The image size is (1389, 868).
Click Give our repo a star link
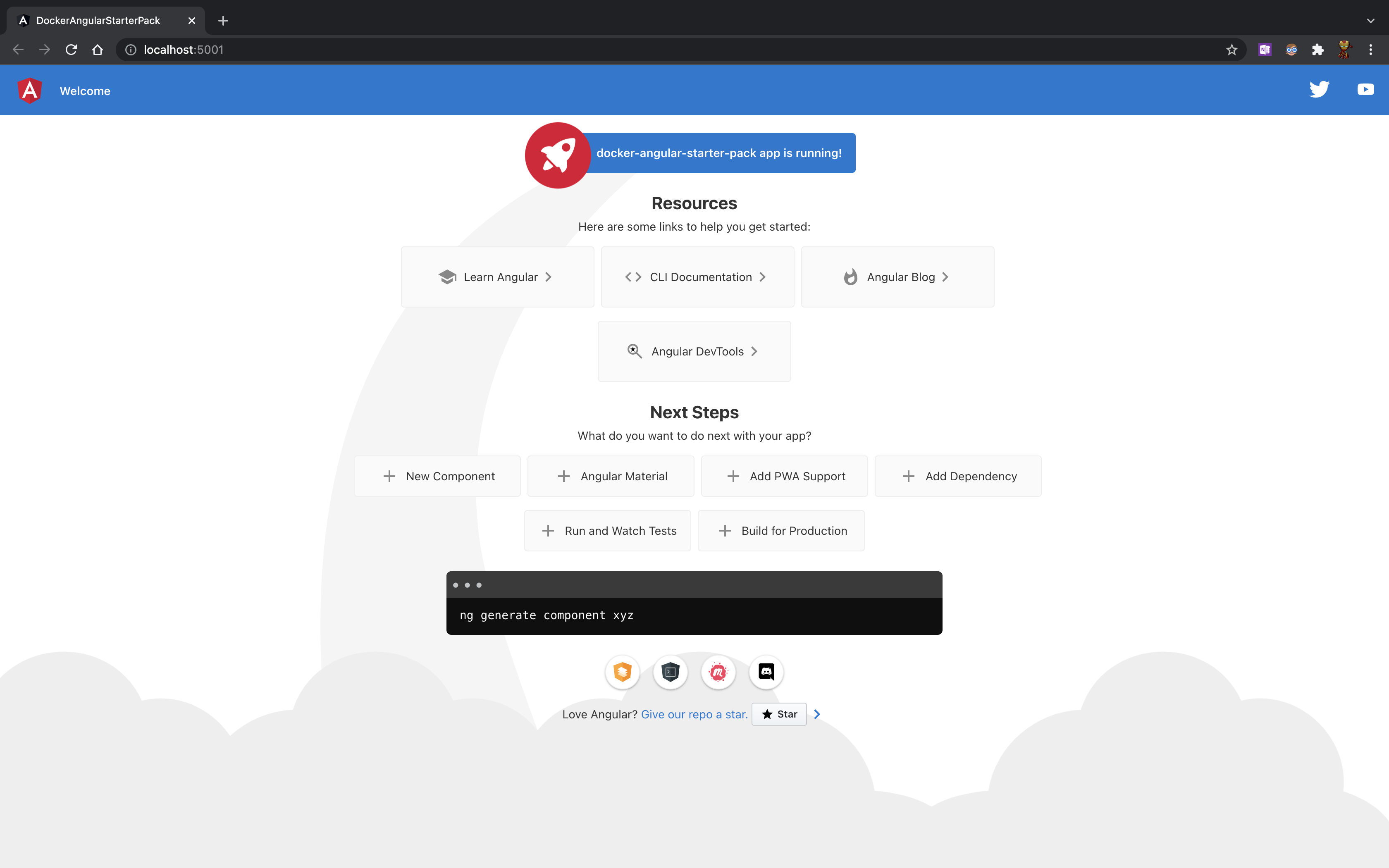694,714
